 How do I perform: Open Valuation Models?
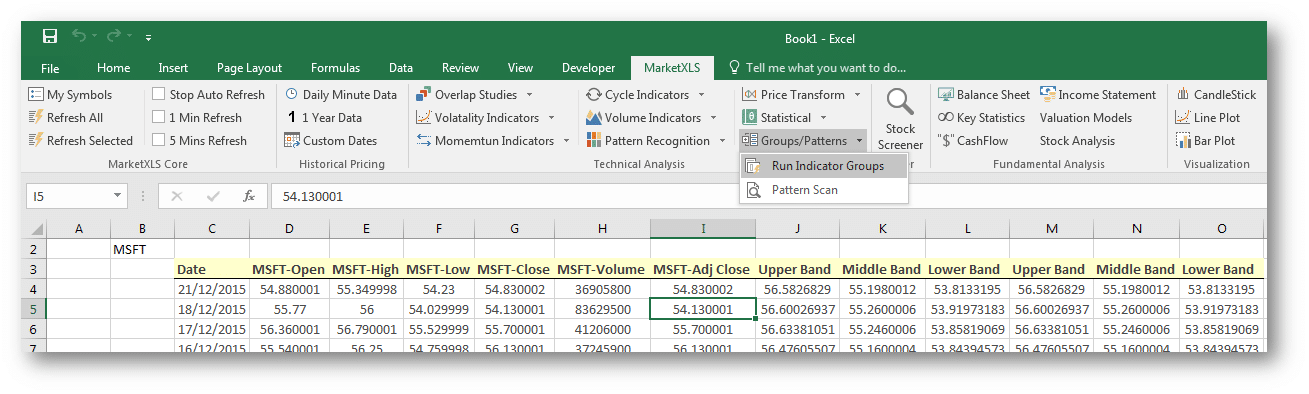click(x=1085, y=118)
